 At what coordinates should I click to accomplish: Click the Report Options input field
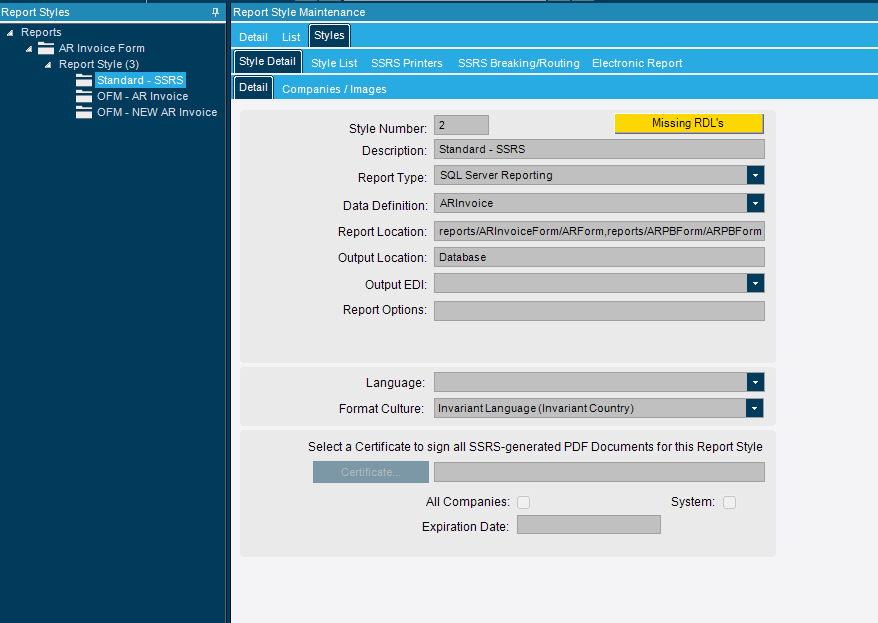[x=599, y=310]
